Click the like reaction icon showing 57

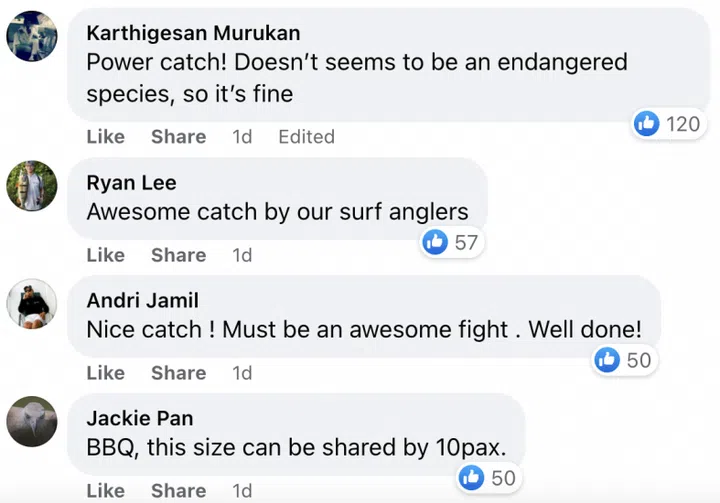(x=435, y=242)
